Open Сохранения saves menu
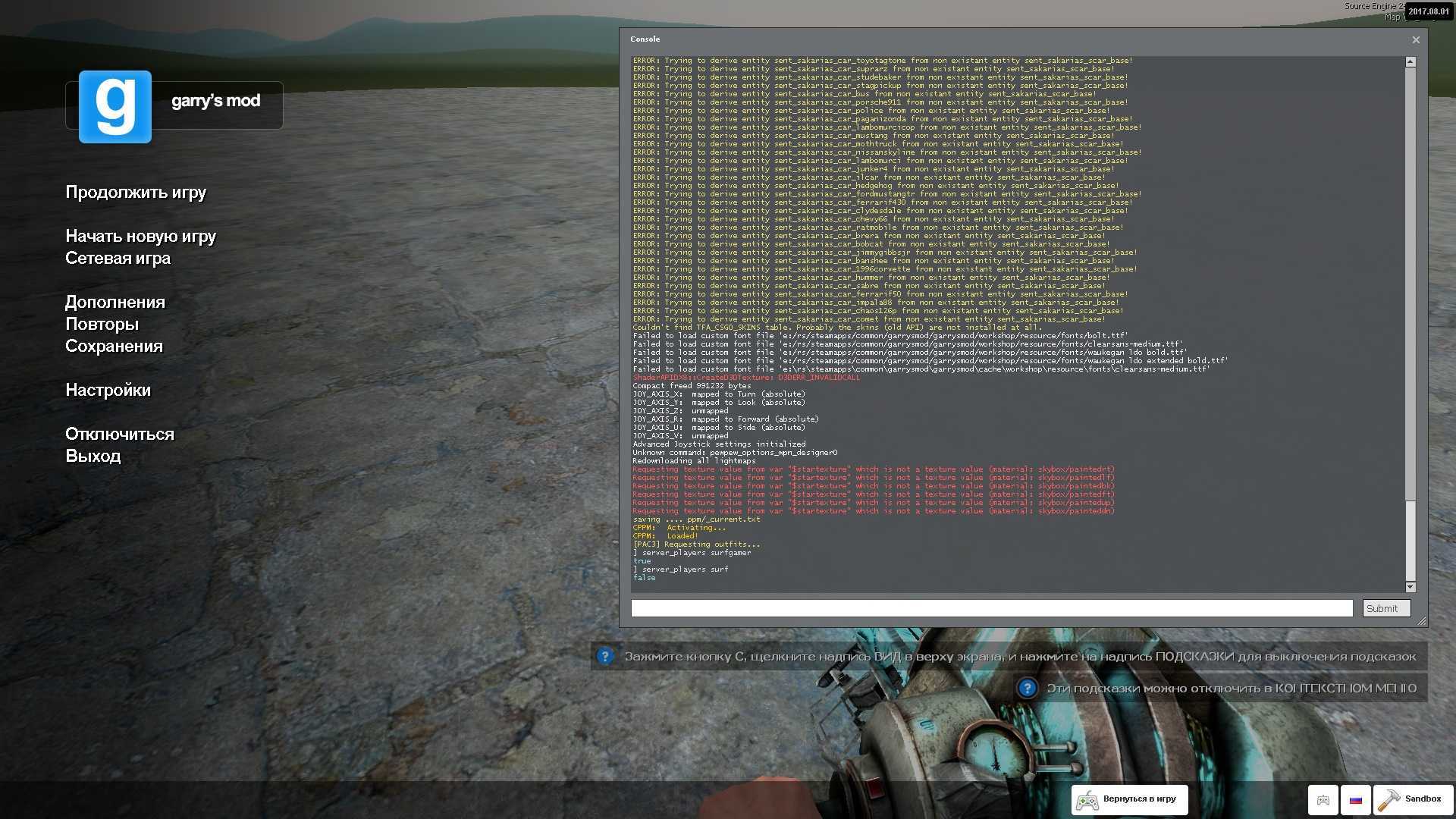 point(114,347)
